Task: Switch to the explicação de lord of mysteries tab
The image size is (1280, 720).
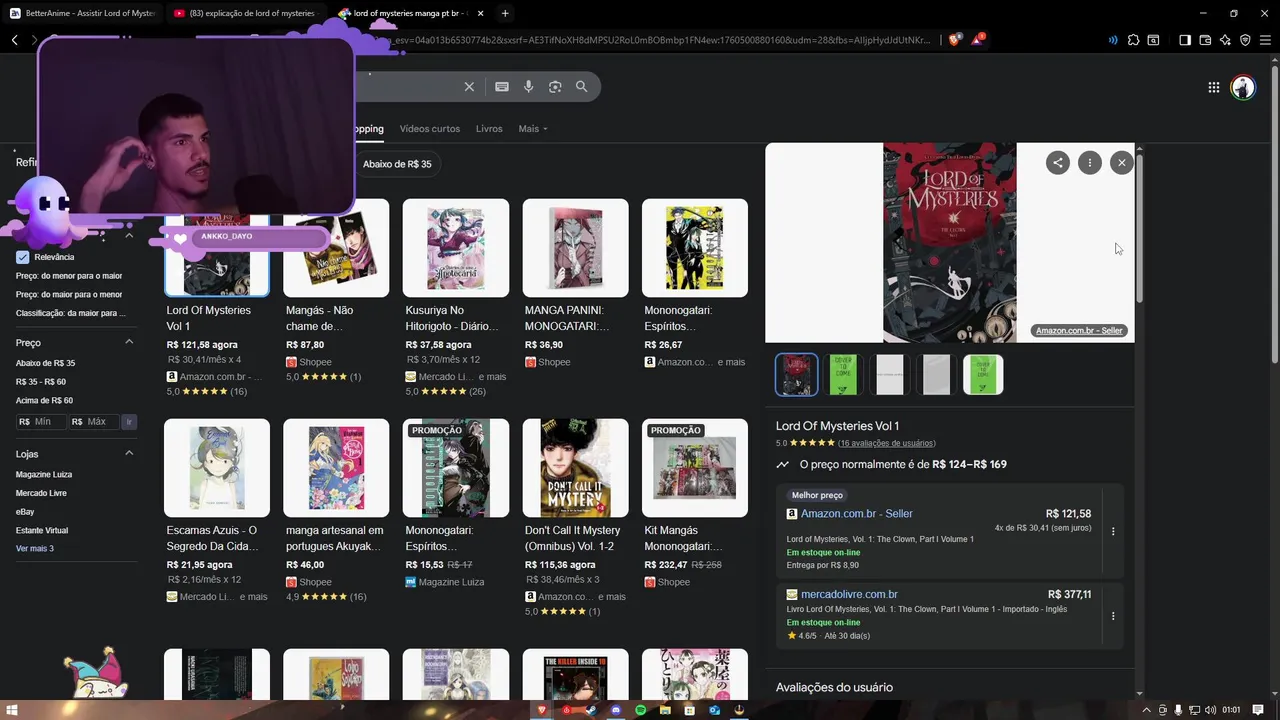Action: (x=246, y=13)
